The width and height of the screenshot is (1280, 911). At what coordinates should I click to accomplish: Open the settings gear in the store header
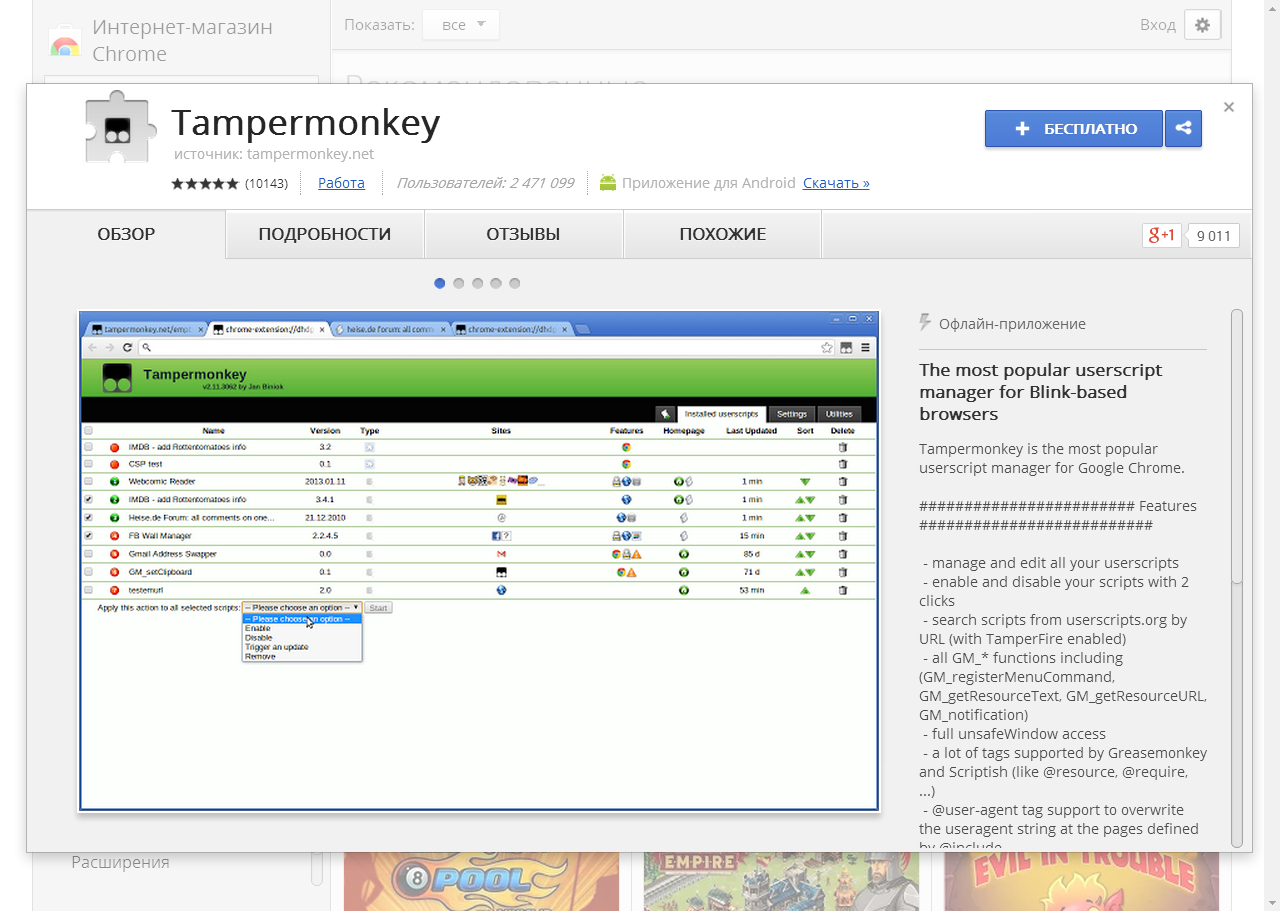click(x=1202, y=25)
